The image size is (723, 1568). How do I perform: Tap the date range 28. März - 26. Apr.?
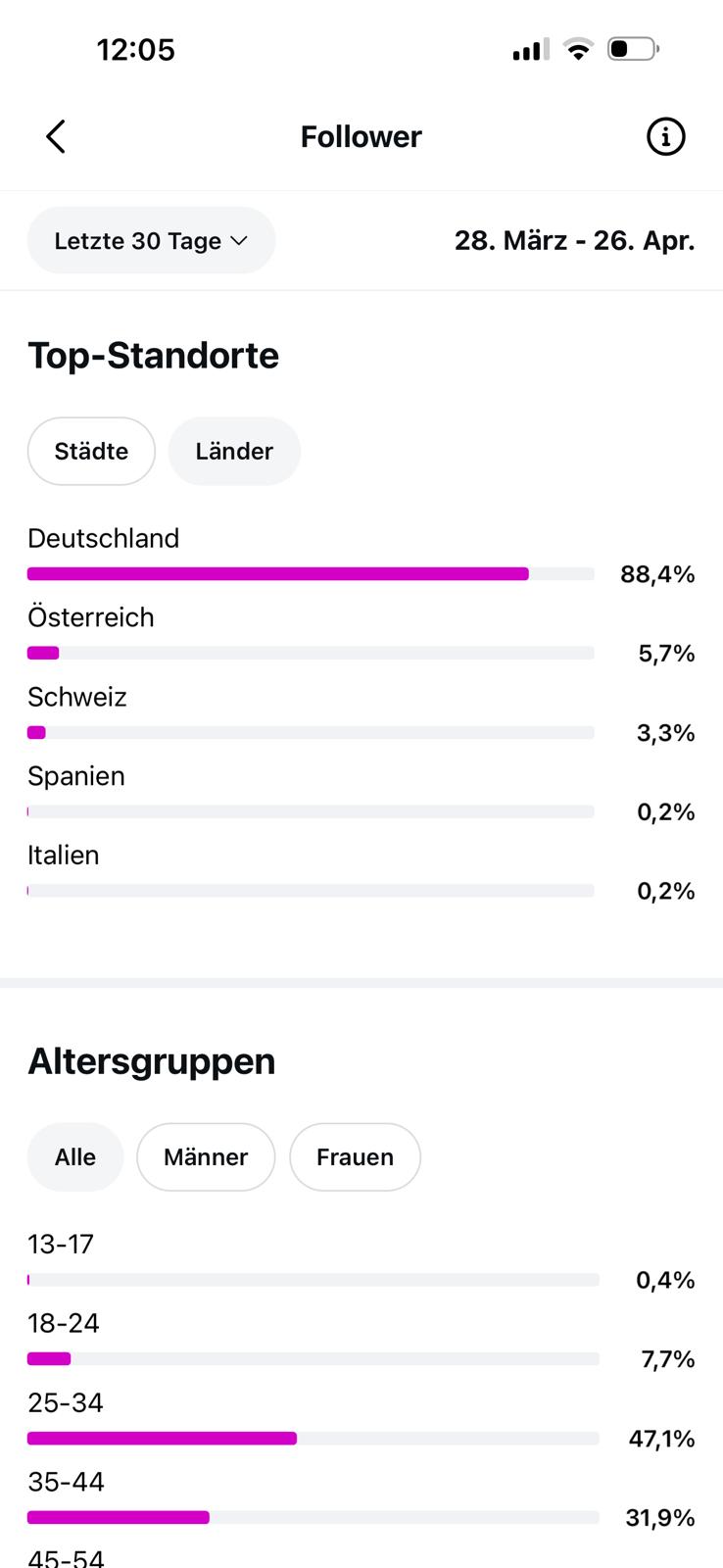[x=574, y=241]
